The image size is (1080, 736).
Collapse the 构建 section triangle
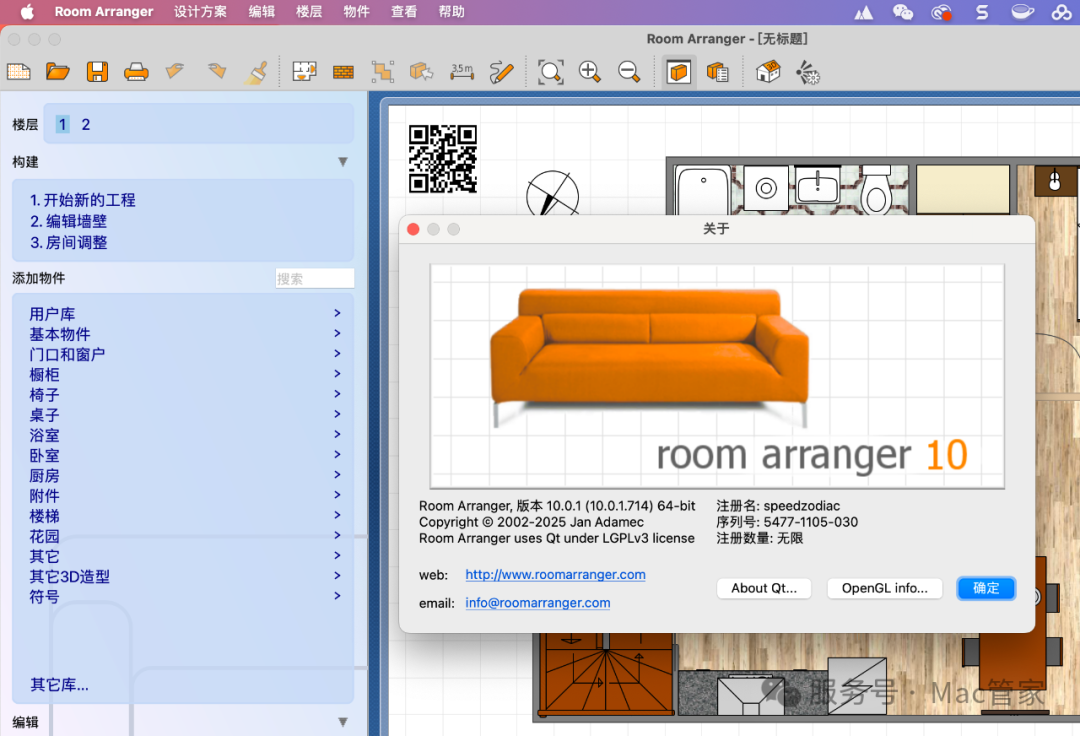pos(343,162)
